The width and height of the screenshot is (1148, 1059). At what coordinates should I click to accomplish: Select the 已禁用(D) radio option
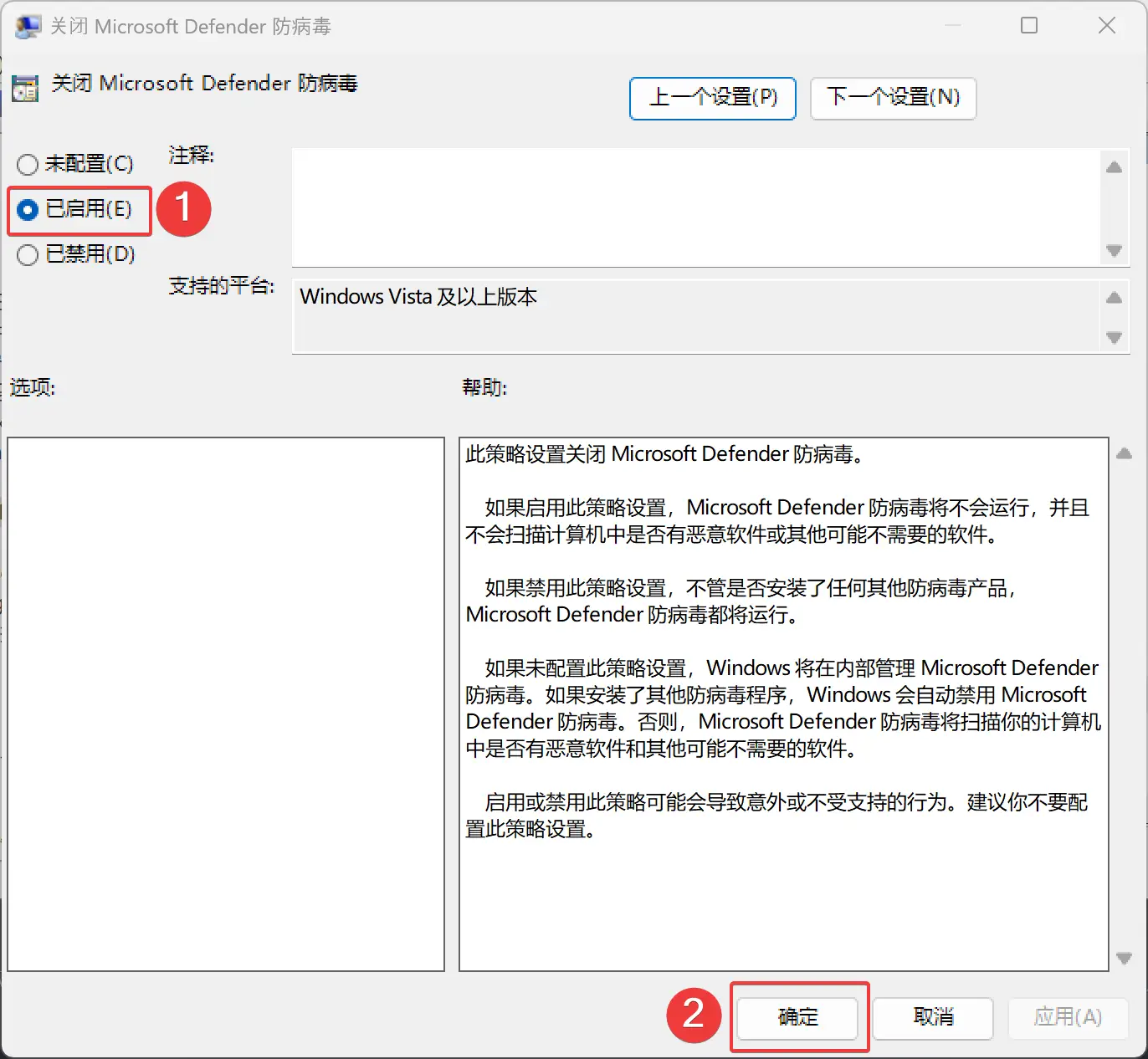(27, 254)
